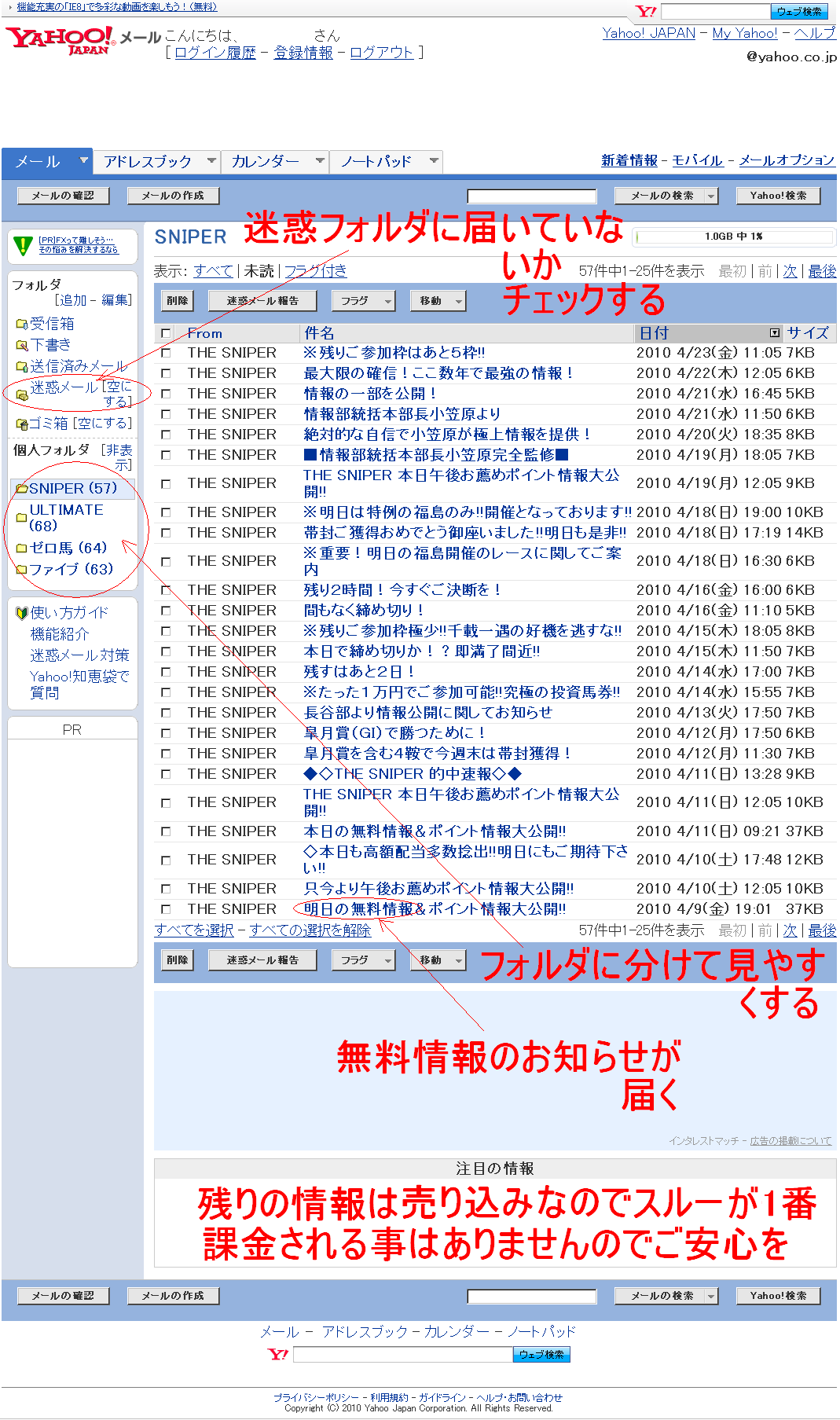Click the SNIPER personal folder icon
The width and height of the screenshot is (840, 1420).
22,489
